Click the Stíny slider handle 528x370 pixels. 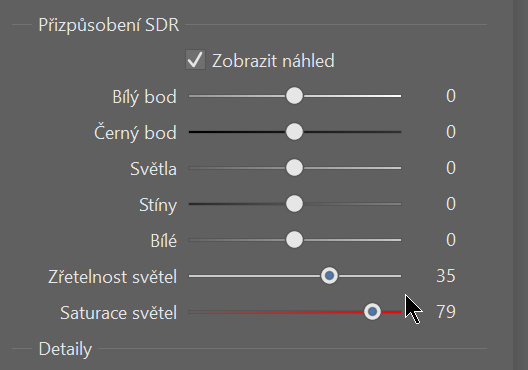pyautogui.click(x=294, y=204)
